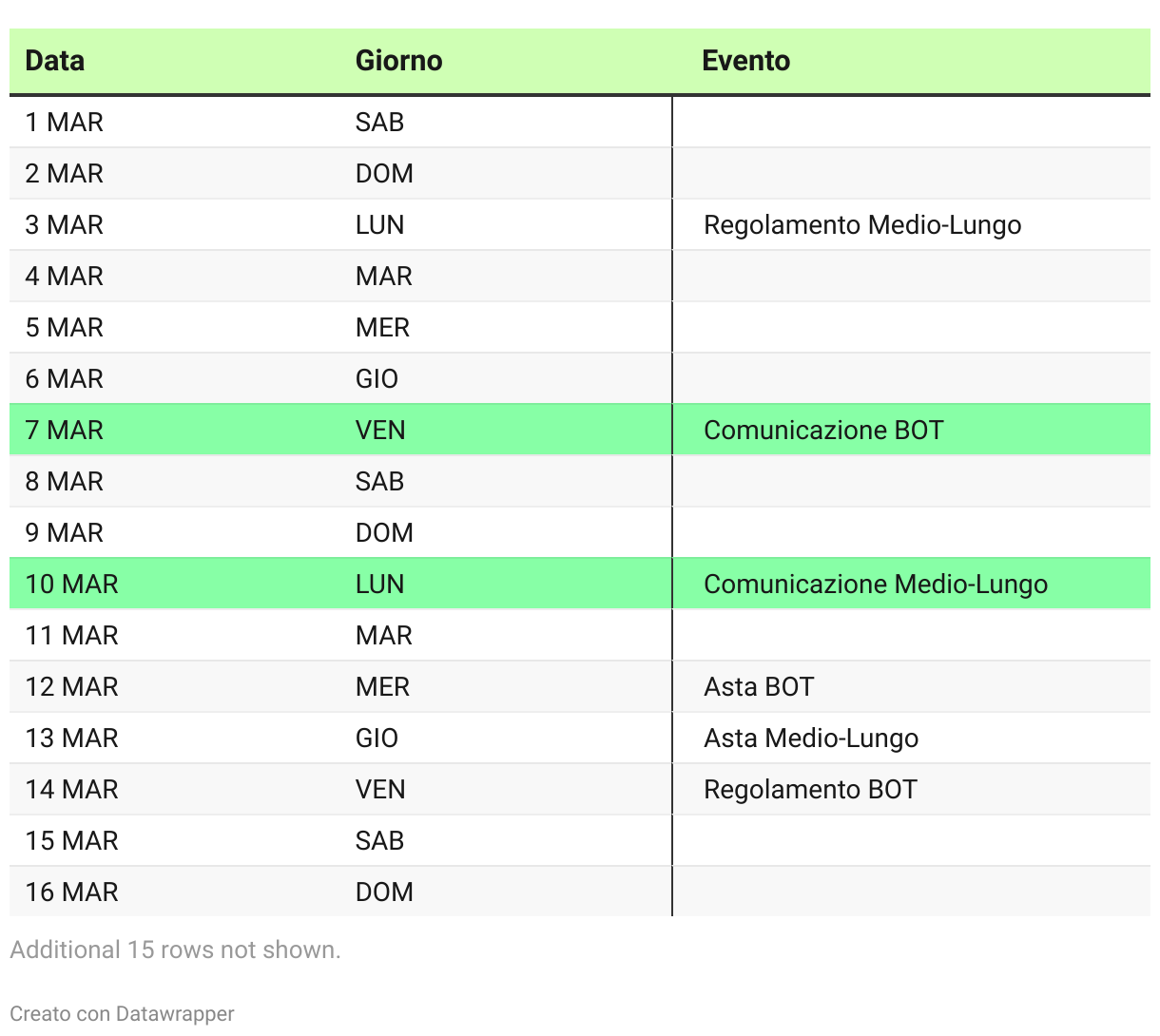Click the Data column header
This screenshot has height=1036, width=1160.
tap(55, 61)
